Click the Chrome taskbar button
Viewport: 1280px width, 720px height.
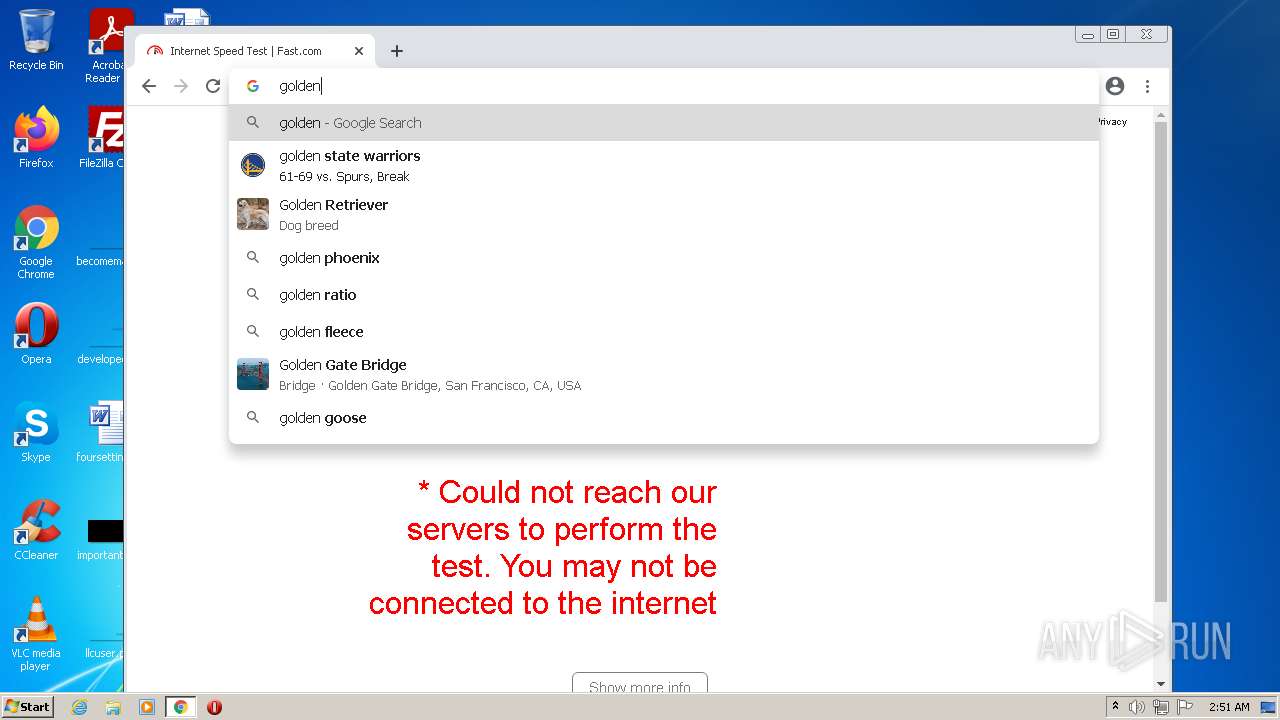coord(180,707)
